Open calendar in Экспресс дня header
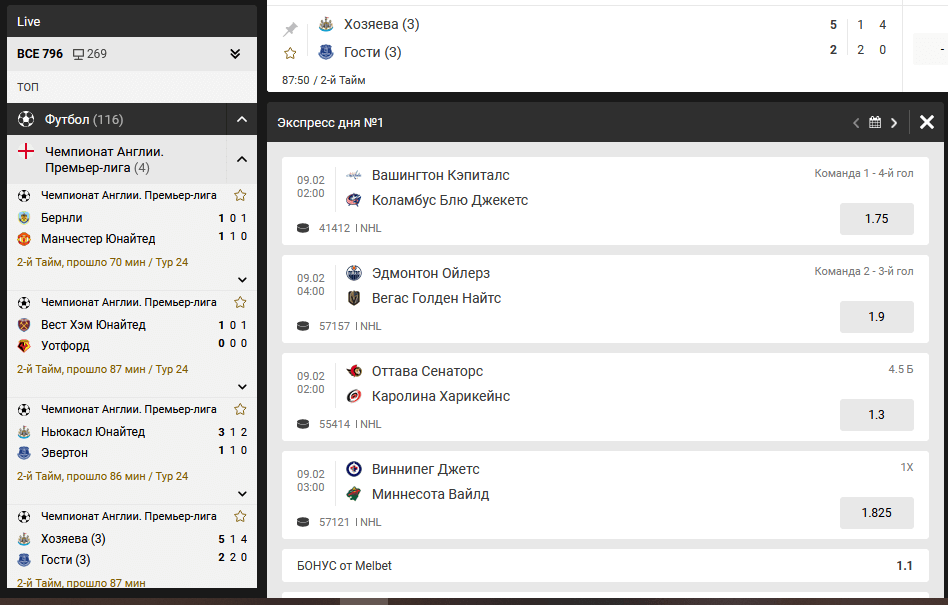The image size is (948, 605). (875, 122)
